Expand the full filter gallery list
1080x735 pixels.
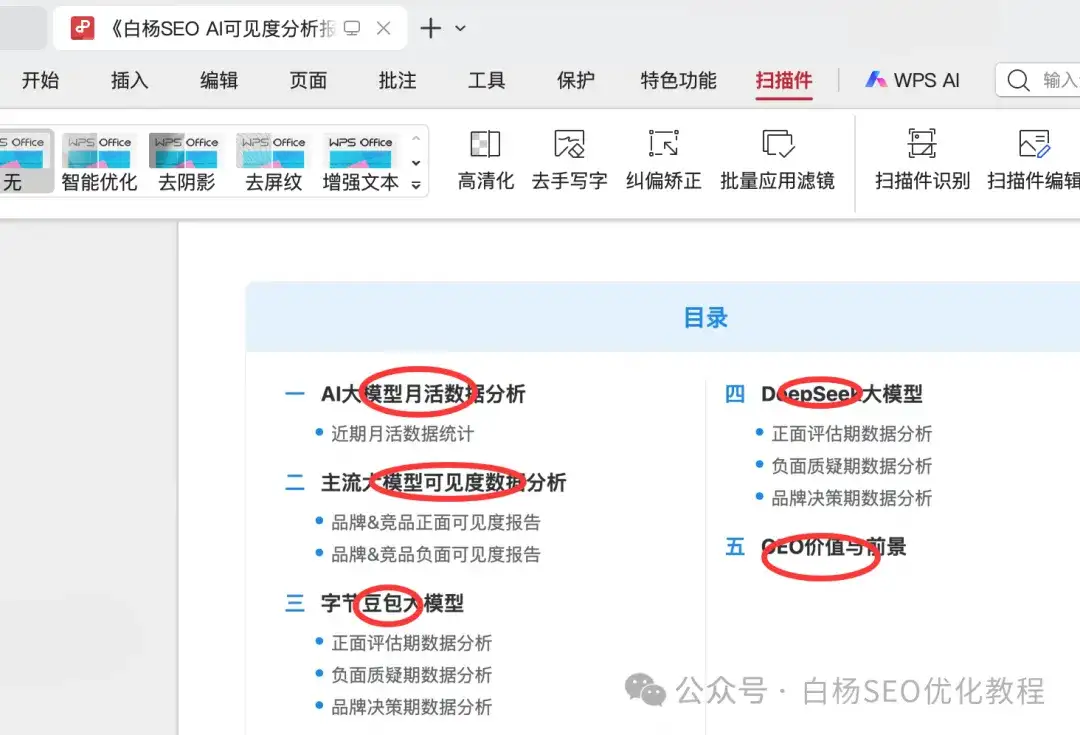(x=416, y=185)
